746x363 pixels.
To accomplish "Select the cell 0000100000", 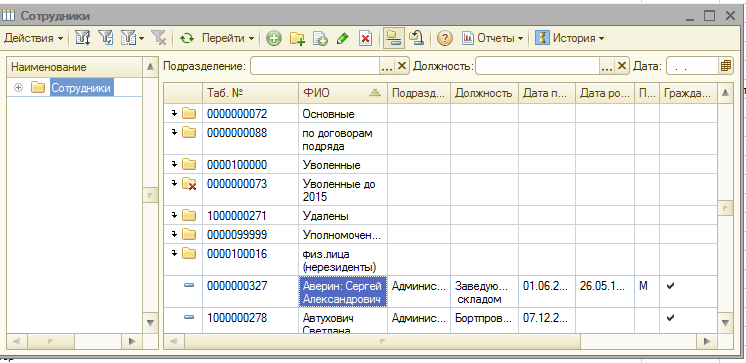I will pos(250,164).
